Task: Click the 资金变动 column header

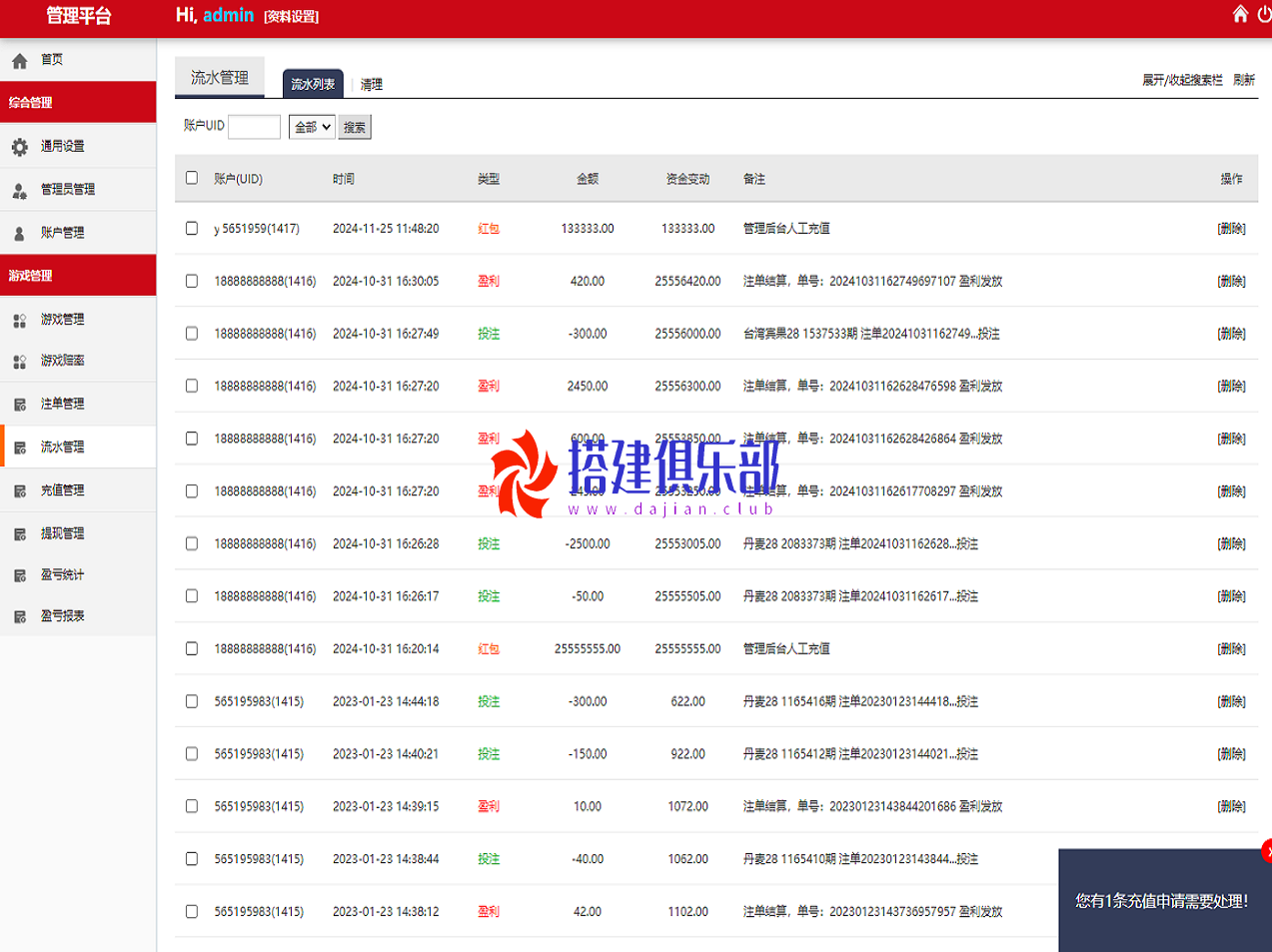Action: pyautogui.click(x=687, y=179)
